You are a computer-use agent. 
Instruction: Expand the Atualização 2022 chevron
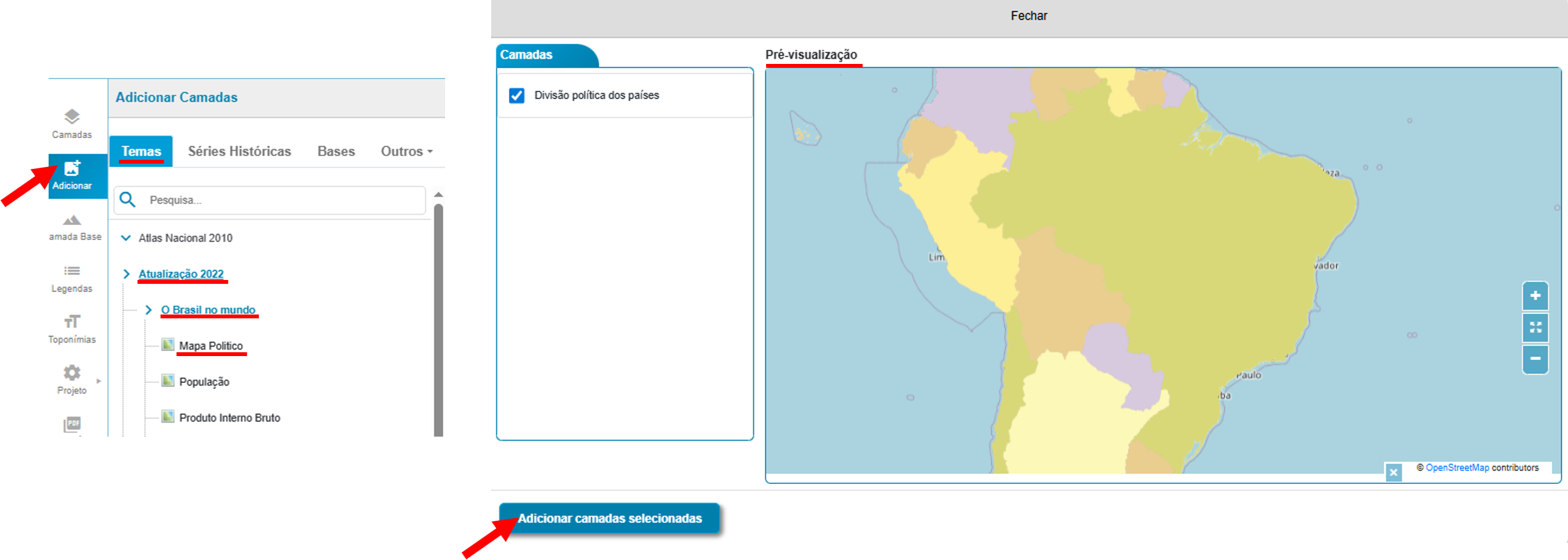coord(126,274)
